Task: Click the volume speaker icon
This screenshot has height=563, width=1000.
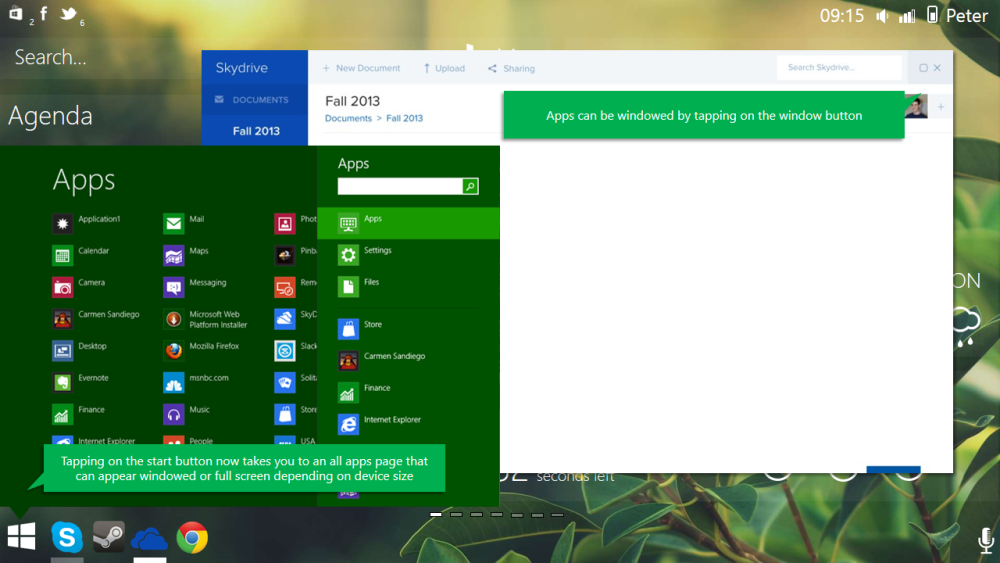Action: [x=882, y=16]
